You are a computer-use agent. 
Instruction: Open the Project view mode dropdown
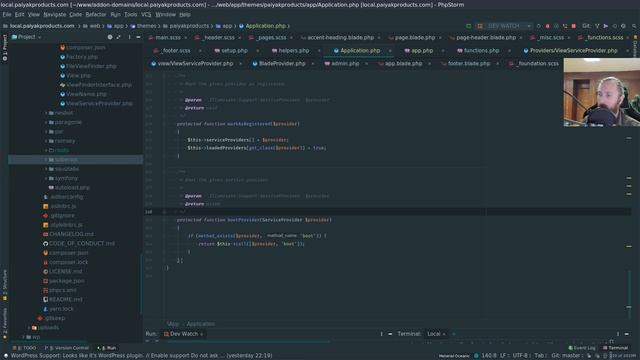coord(27,37)
